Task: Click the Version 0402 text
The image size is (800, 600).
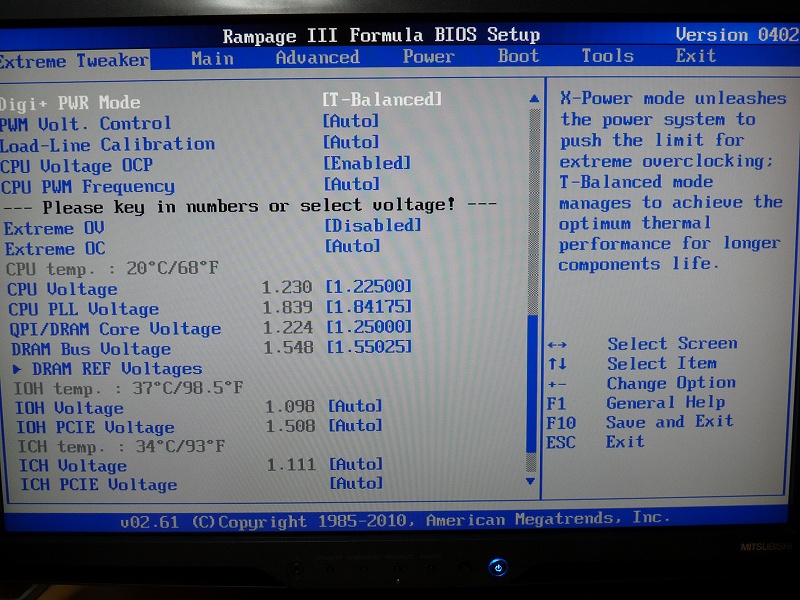Action: (737, 34)
